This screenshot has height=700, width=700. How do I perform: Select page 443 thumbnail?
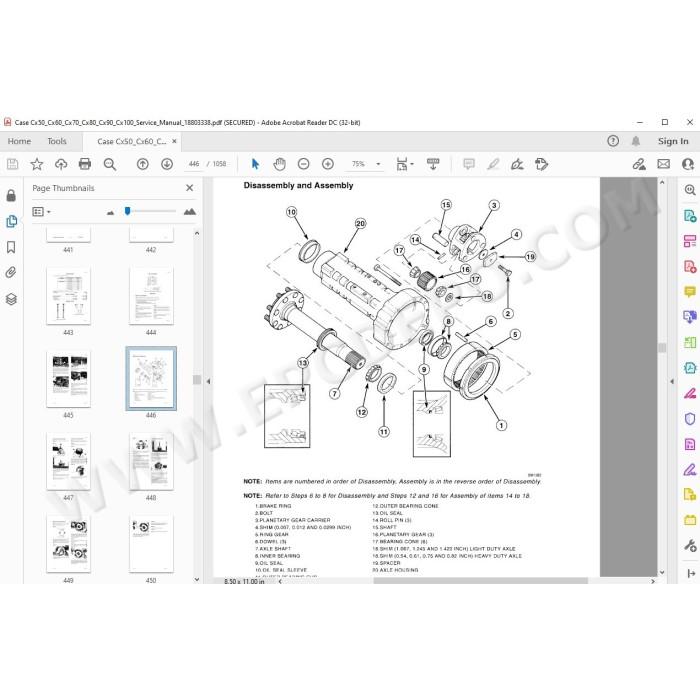pos(68,296)
